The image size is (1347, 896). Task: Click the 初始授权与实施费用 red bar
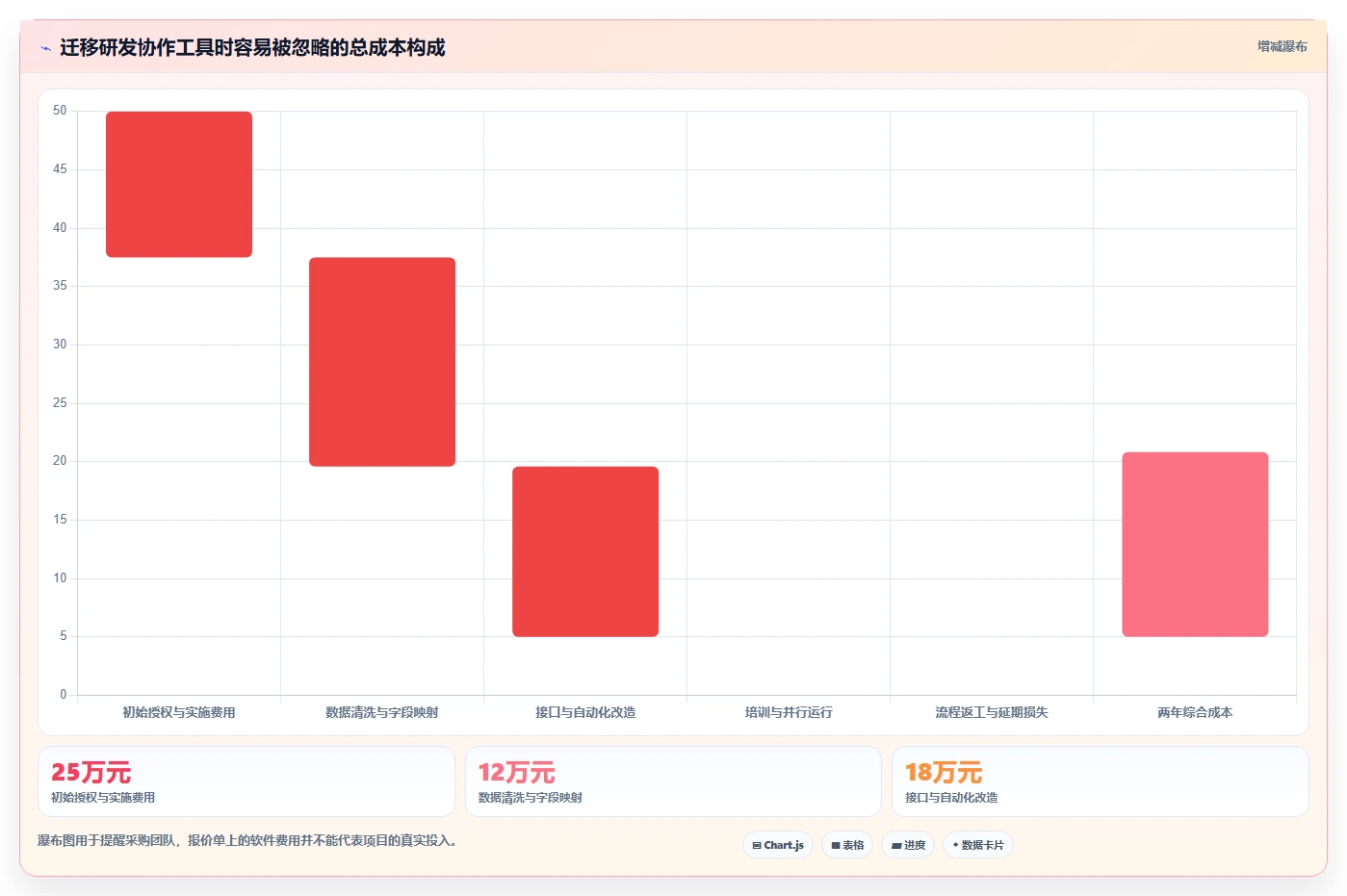(x=179, y=184)
